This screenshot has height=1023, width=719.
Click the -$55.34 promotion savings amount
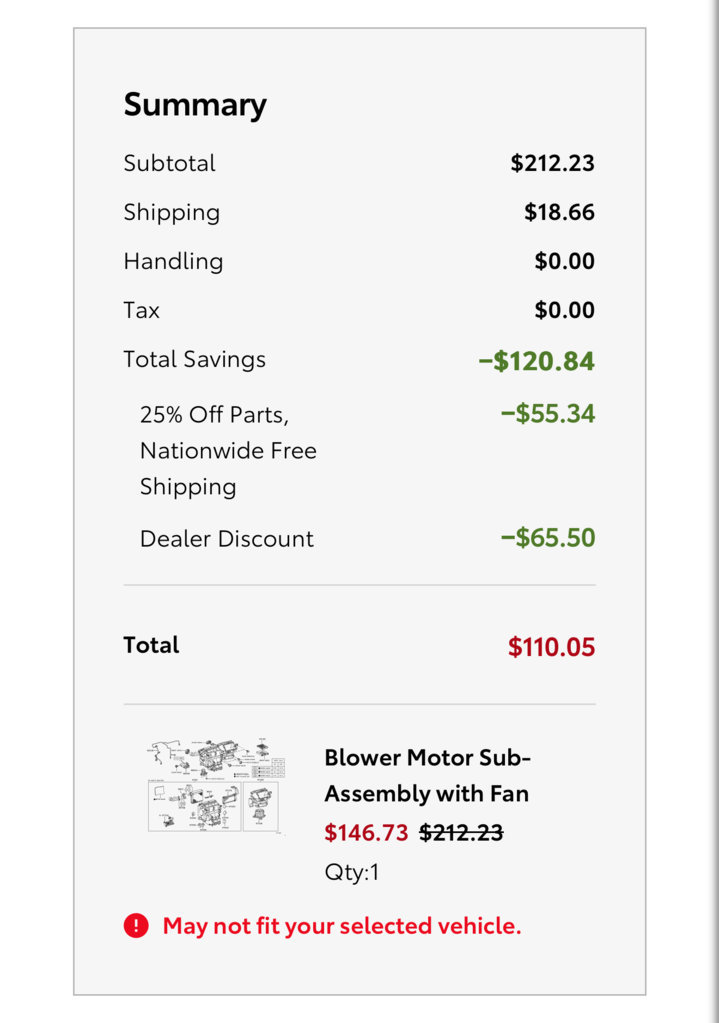[547, 414]
